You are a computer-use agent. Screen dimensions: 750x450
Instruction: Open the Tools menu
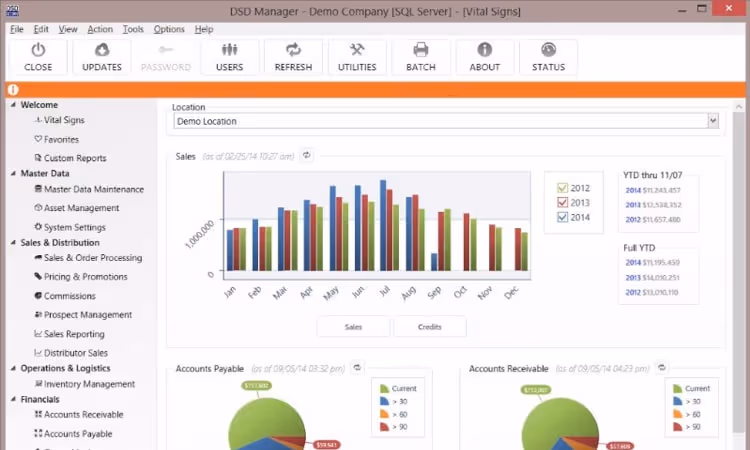click(133, 29)
